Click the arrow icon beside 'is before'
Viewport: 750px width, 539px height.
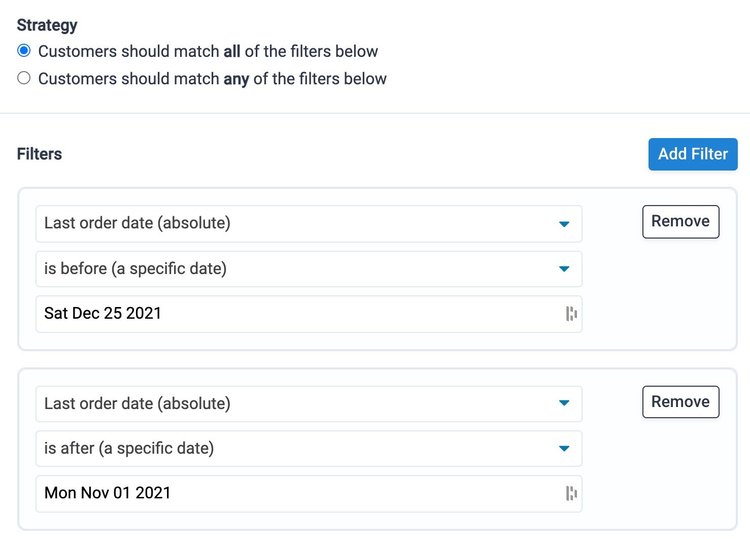pyautogui.click(x=564, y=269)
